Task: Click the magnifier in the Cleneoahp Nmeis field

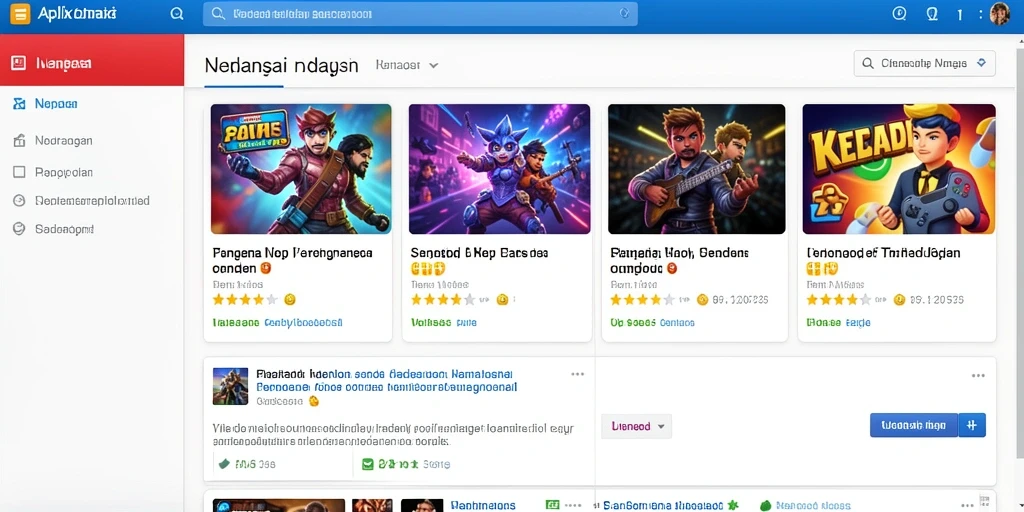Action: (868, 63)
